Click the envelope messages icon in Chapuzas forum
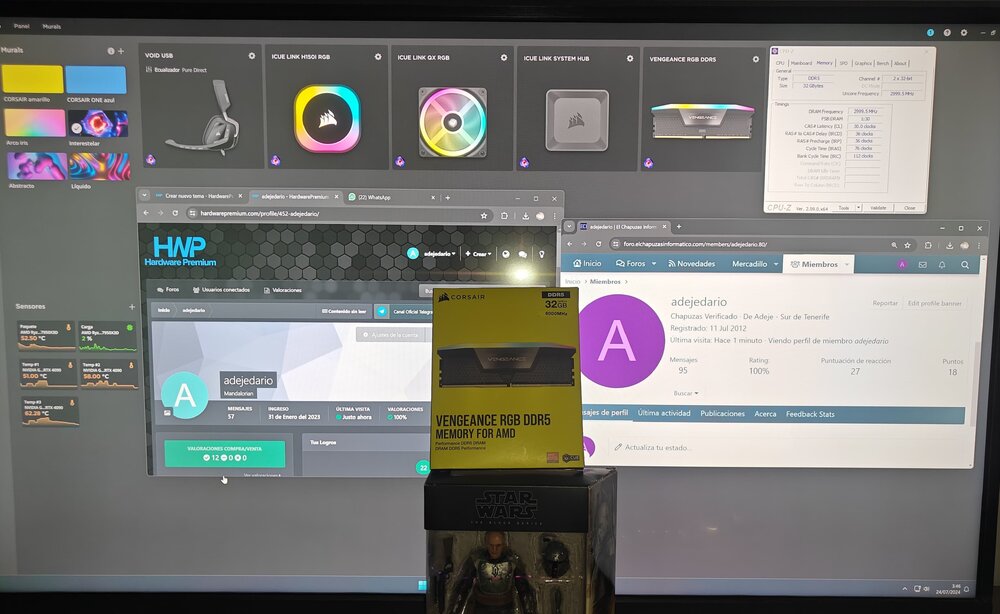This screenshot has height=614, width=1000. coord(922,265)
